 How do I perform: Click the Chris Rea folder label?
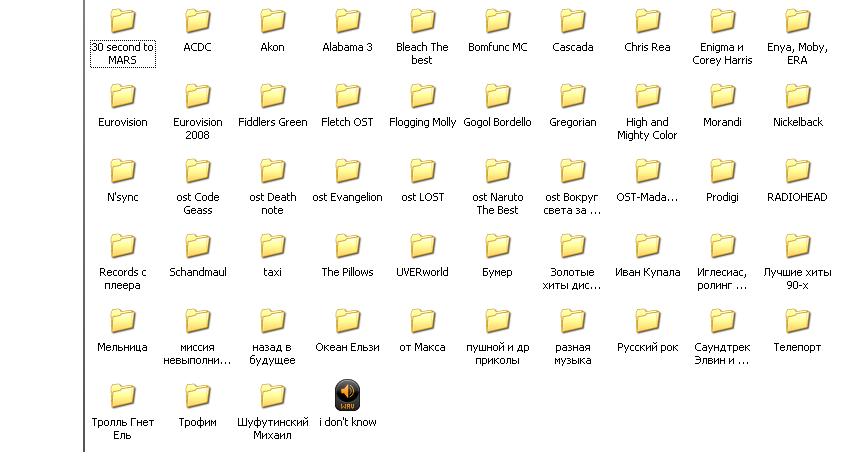[647, 47]
